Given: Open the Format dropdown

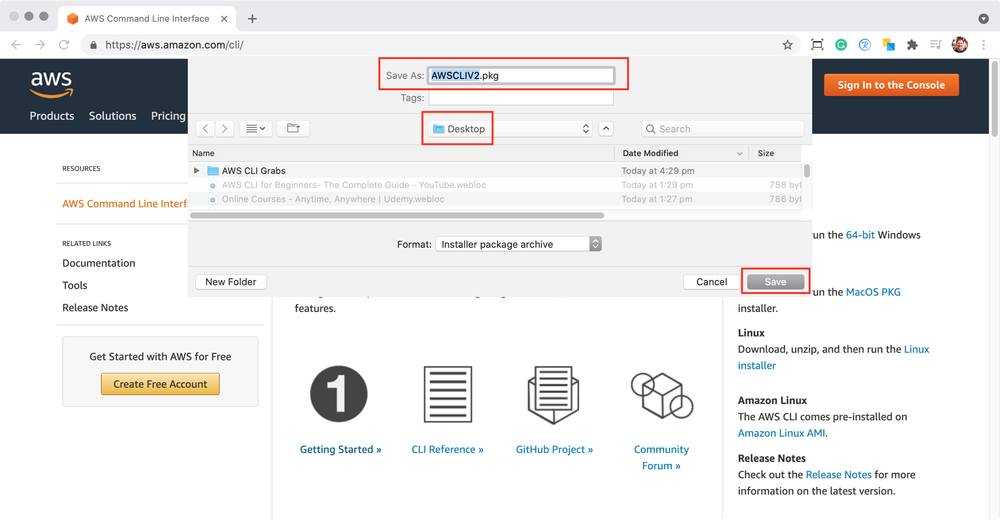Looking at the screenshot, I should click(518, 244).
